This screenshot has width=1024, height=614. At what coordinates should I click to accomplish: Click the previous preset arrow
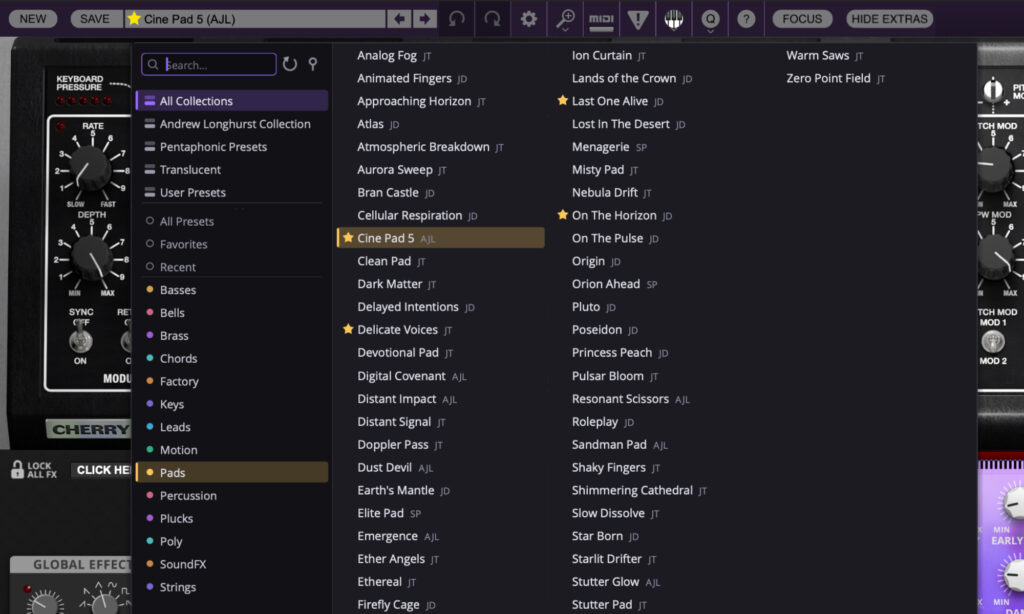click(399, 19)
